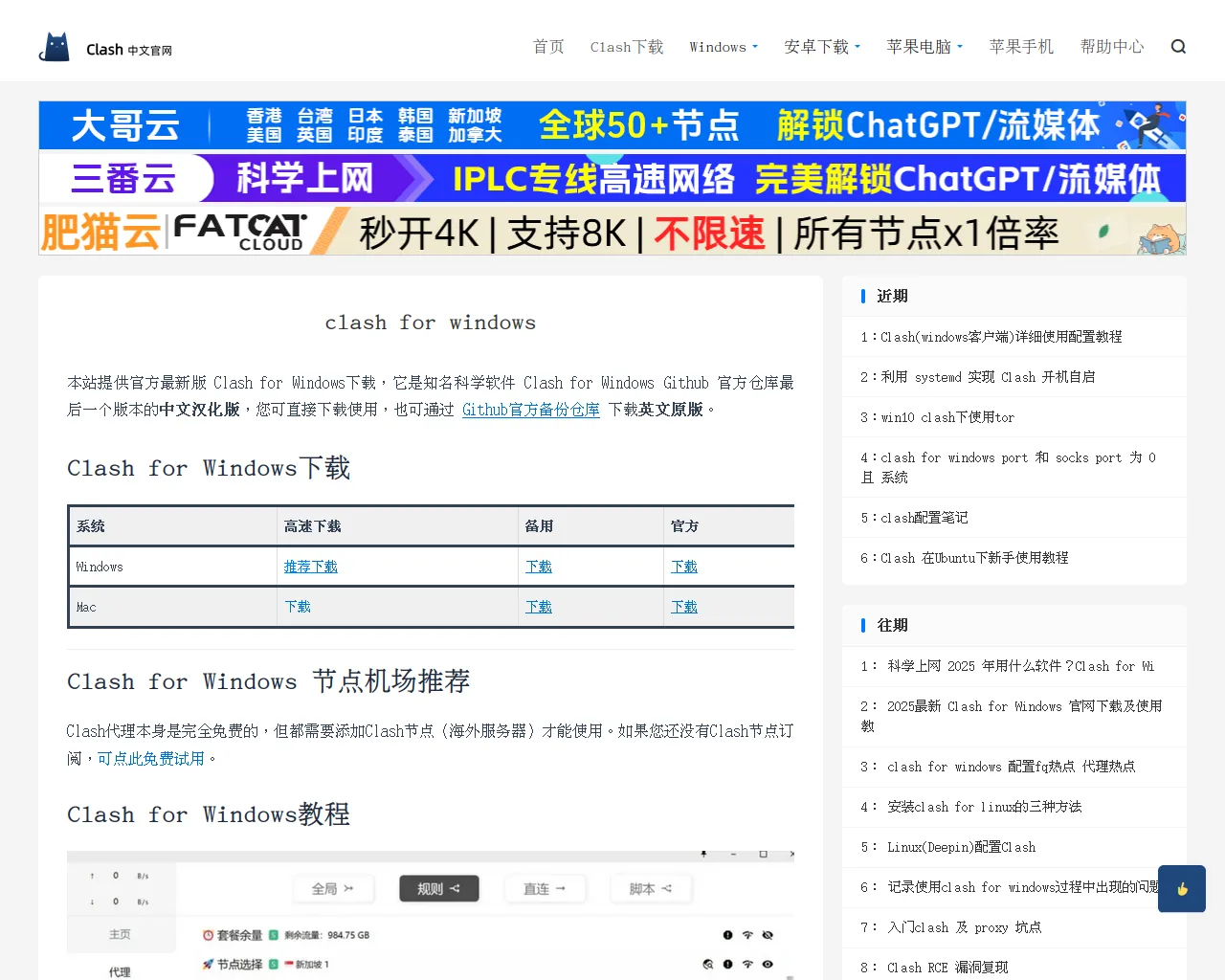
Task: Open past post 科学上网 2025 年用什么软件
Action: 1020,666
